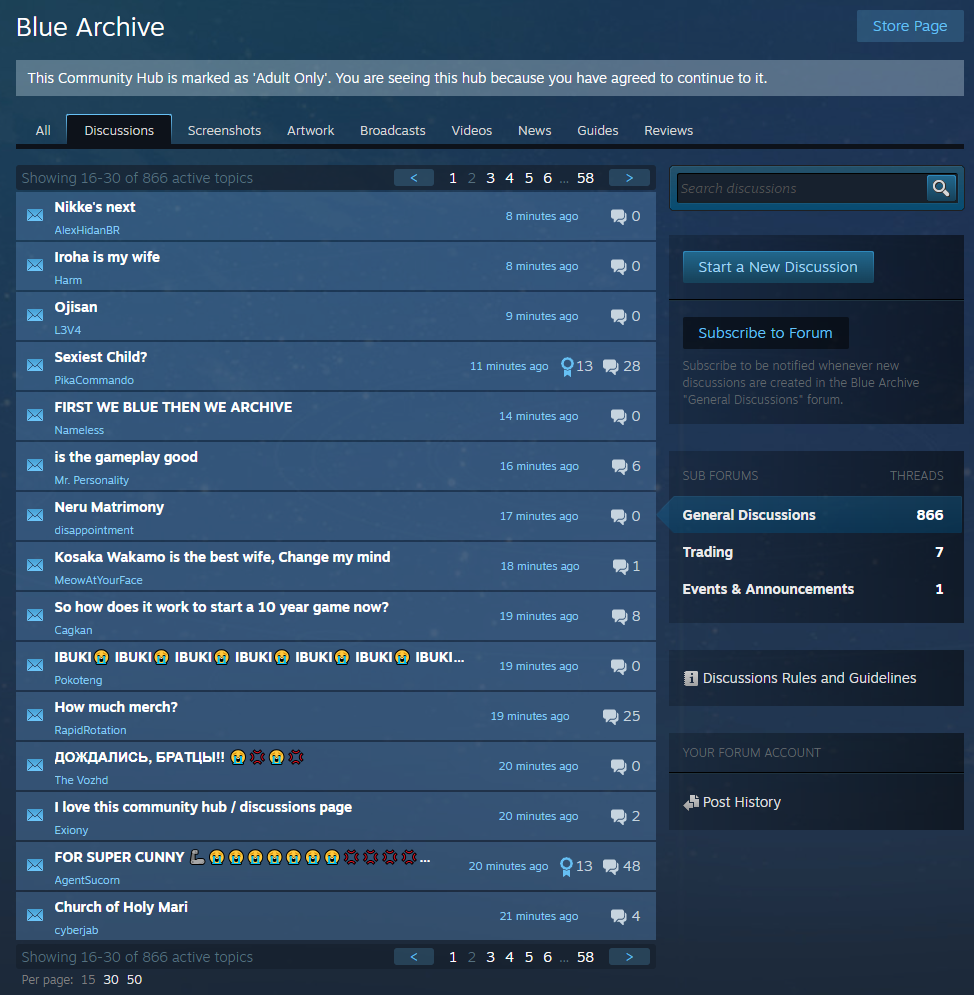Open author profile MeowAtYourFace

click(x=98, y=580)
